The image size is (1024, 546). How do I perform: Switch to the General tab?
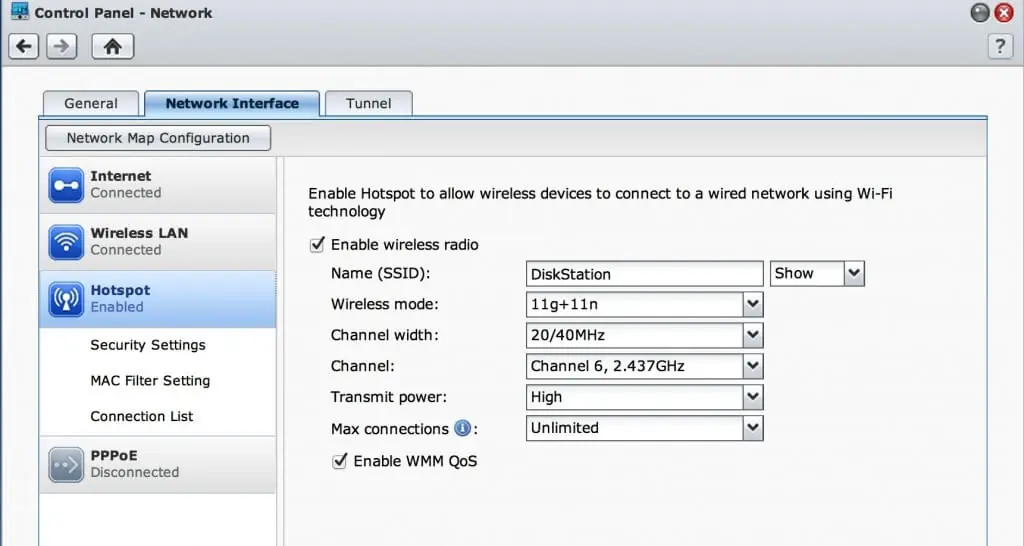[91, 103]
